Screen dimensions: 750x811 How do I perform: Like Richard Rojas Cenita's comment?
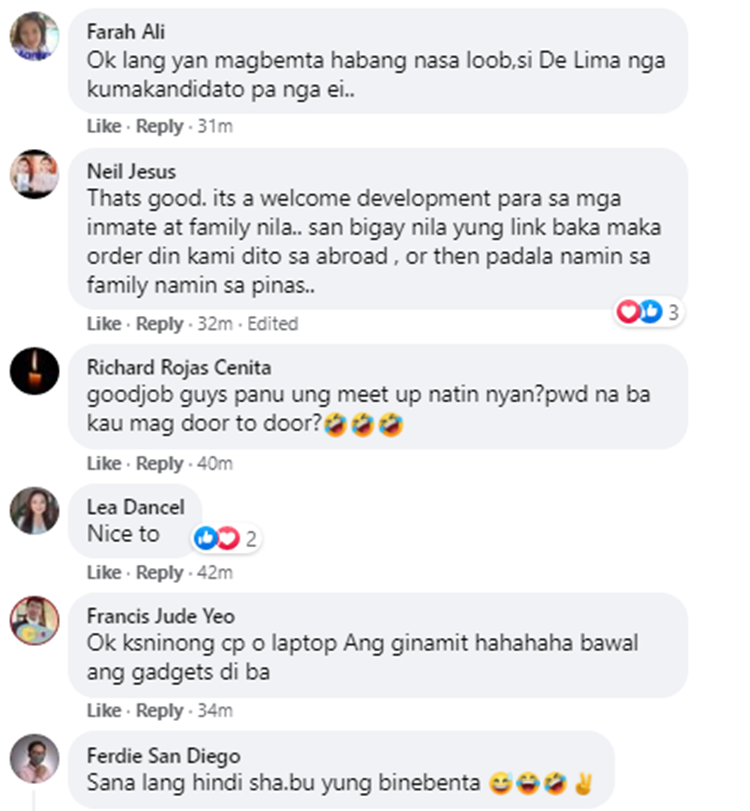click(104, 463)
